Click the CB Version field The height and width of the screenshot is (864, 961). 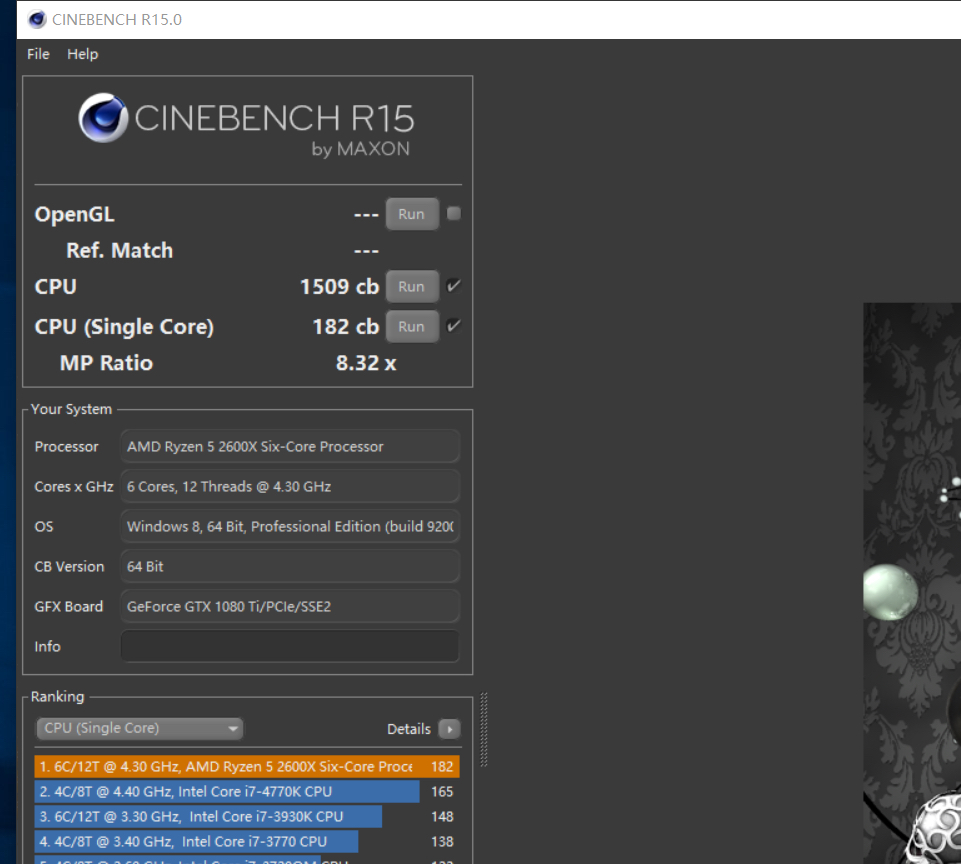290,566
